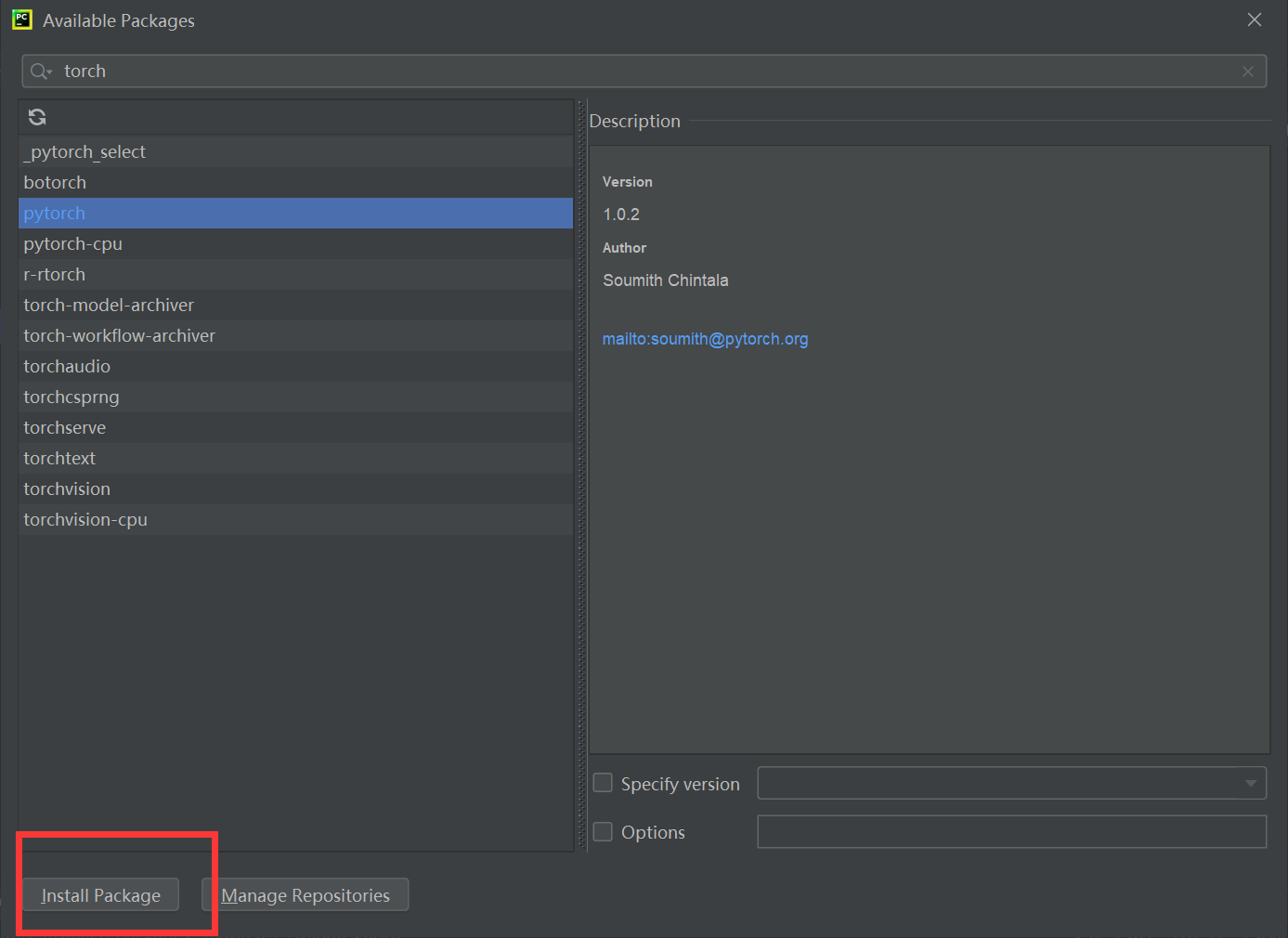Enable the Options checkbox
This screenshot has height=938, width=1288.
point(603,831)
